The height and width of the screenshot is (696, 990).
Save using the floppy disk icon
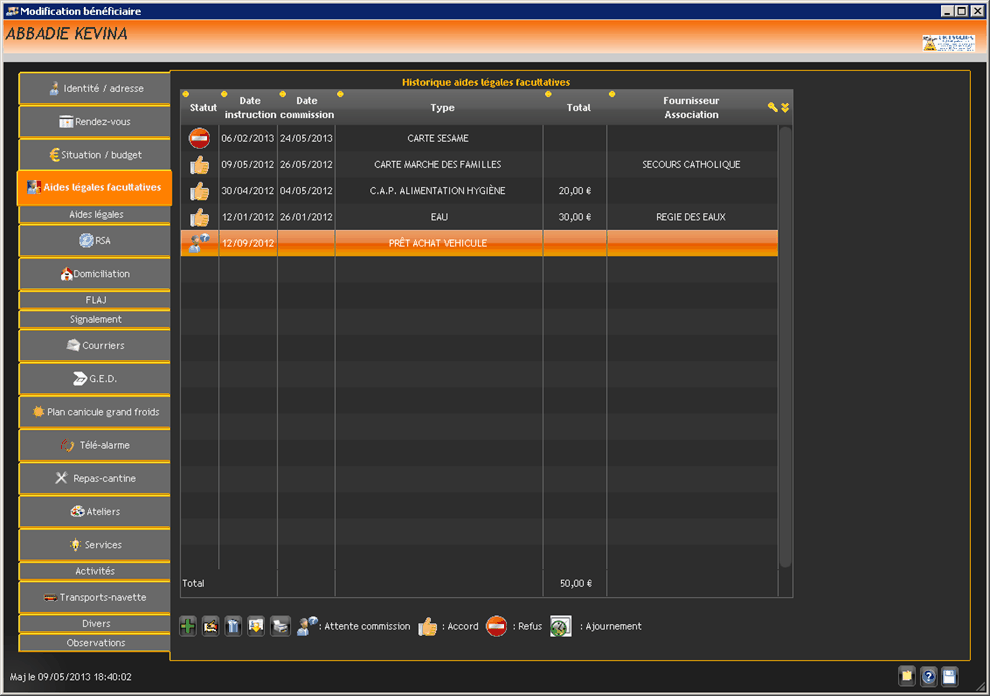coord(949,676)
